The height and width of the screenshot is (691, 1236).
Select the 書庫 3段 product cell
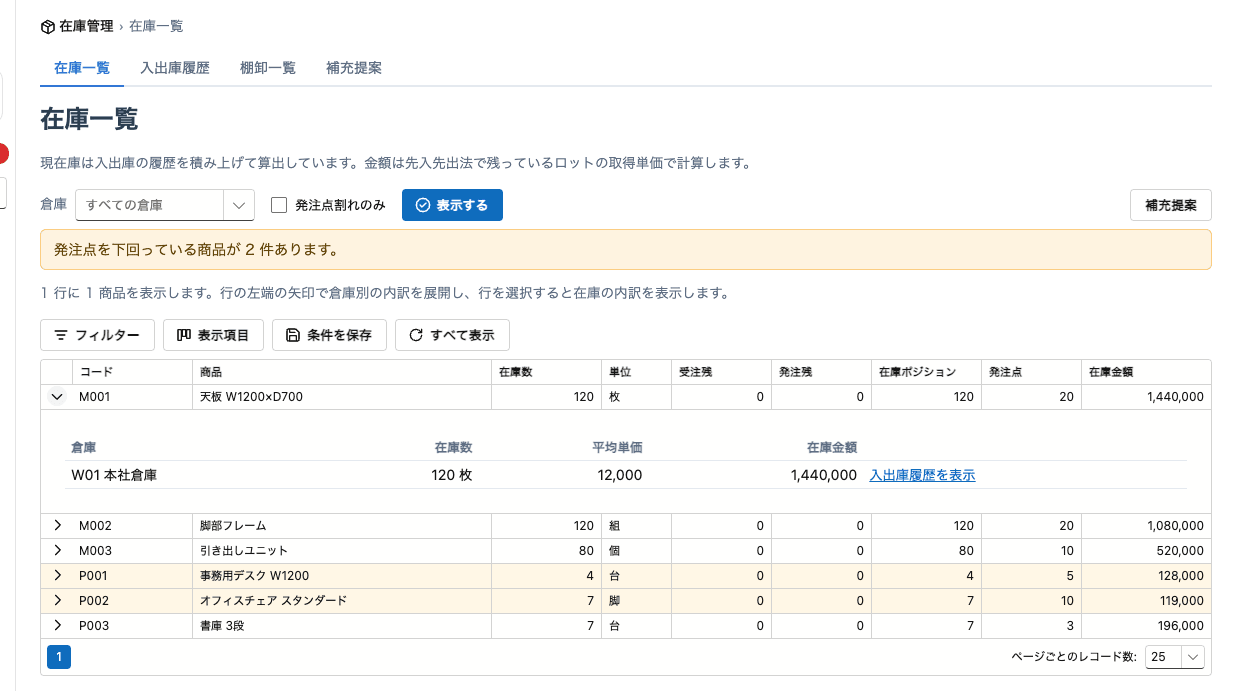tap(342, 626)
